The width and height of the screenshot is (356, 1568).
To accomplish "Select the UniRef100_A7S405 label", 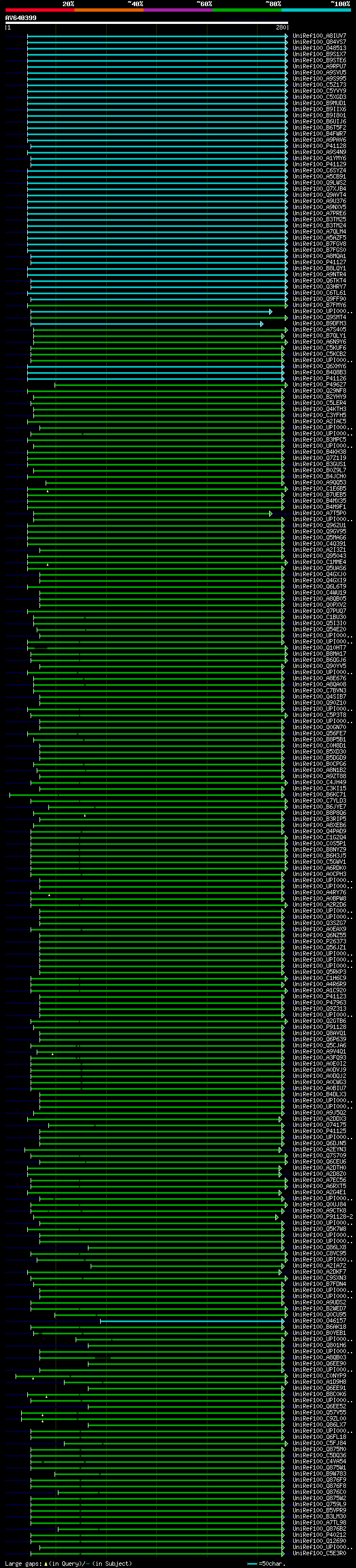I will tap(319, 329).
